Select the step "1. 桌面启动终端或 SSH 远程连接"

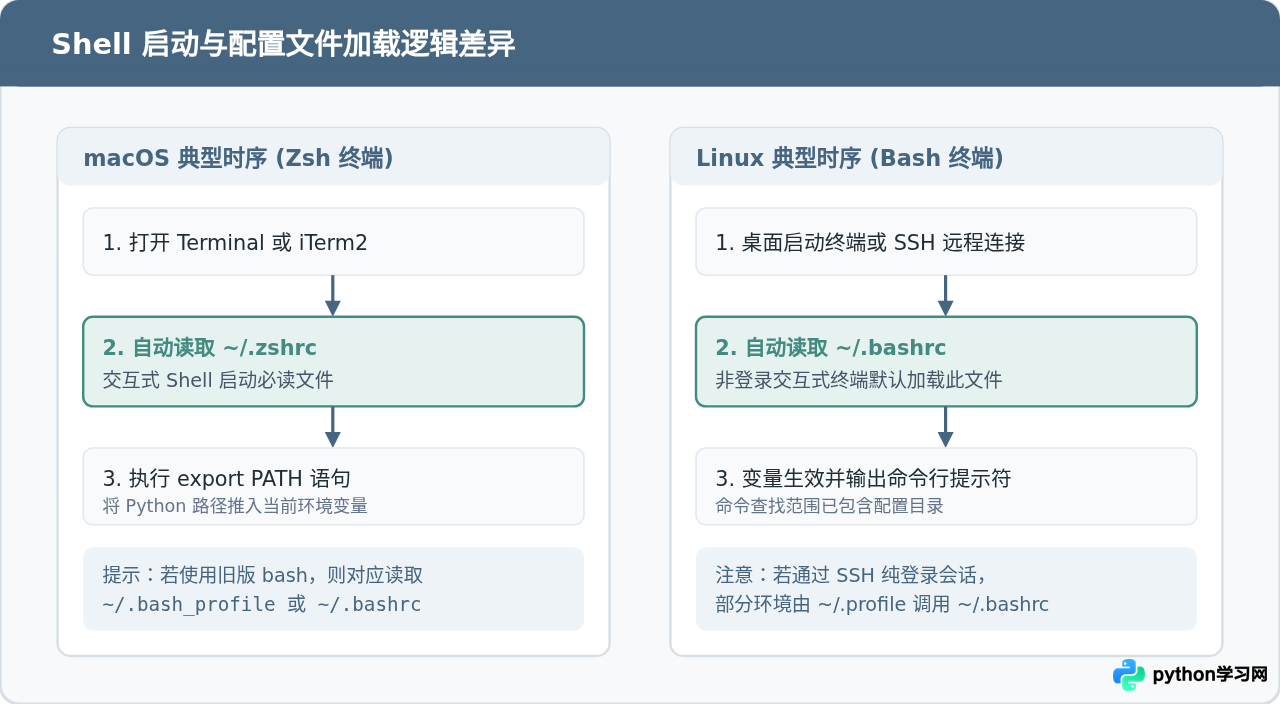(946, 242)
